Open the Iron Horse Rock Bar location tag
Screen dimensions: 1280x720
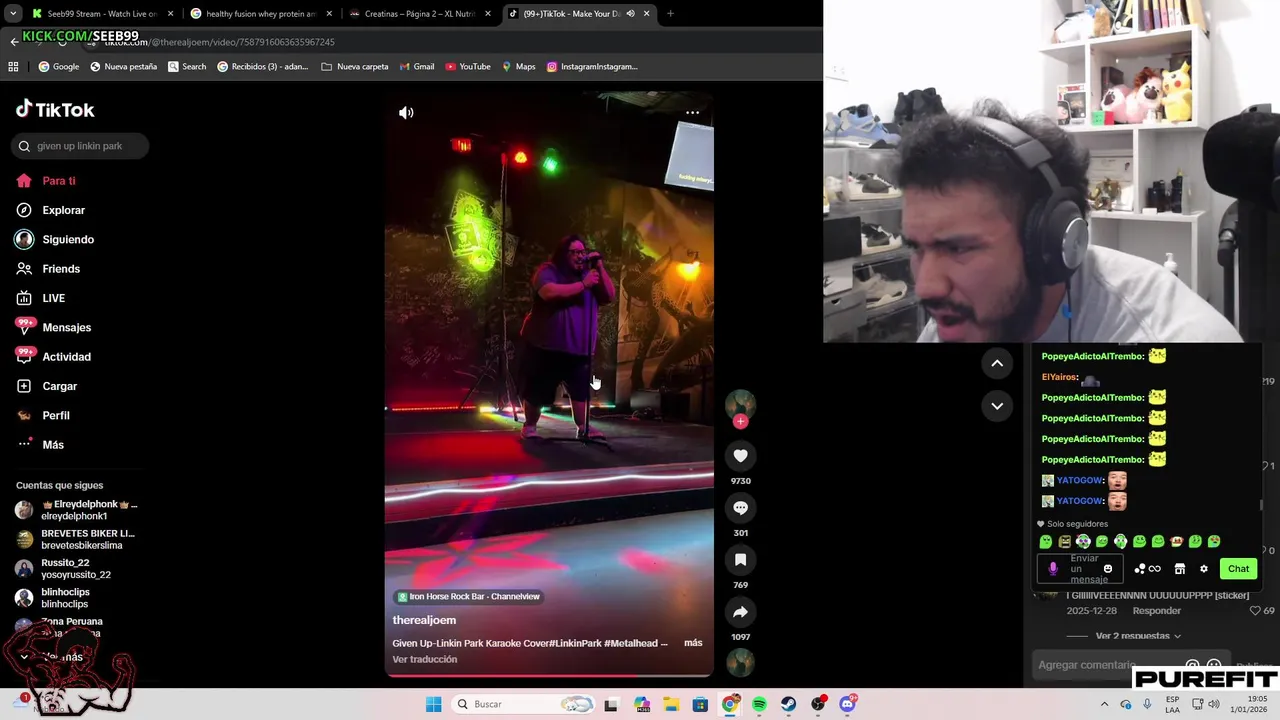click(x=469, y=597)
